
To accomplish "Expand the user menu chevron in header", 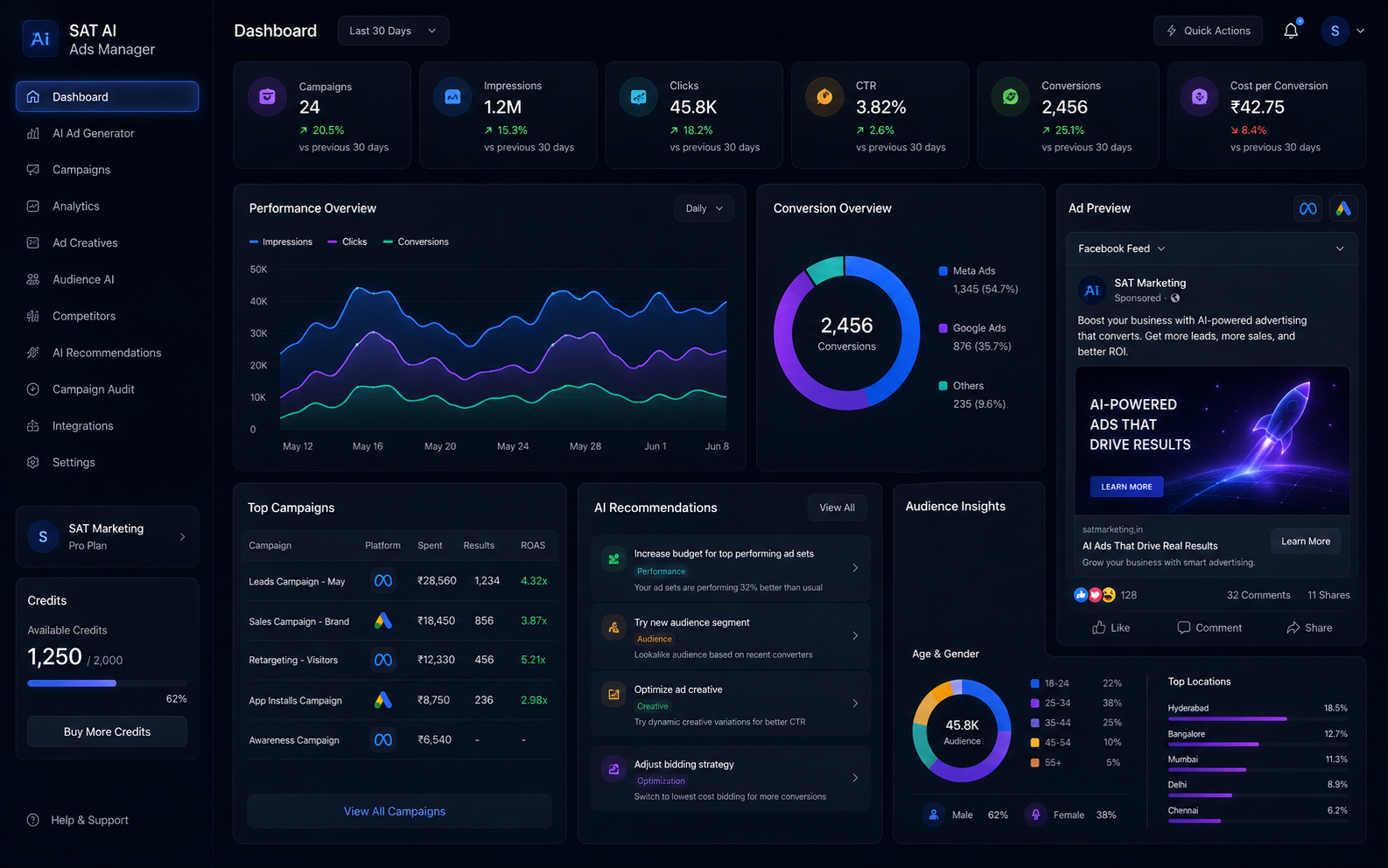I will 1360,31.
